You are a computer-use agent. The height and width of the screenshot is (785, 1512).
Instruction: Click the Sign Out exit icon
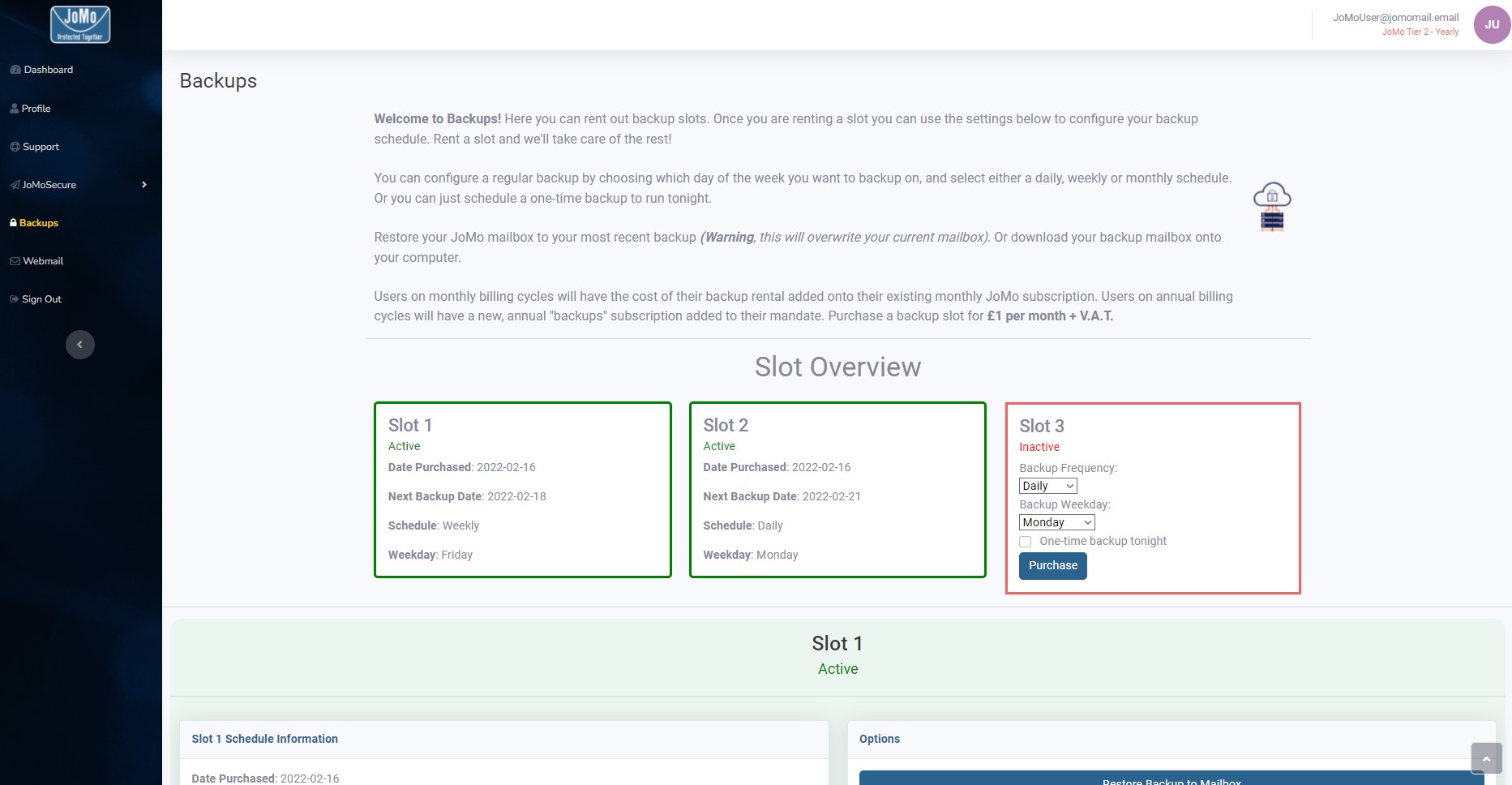click(x=14, y=299)
